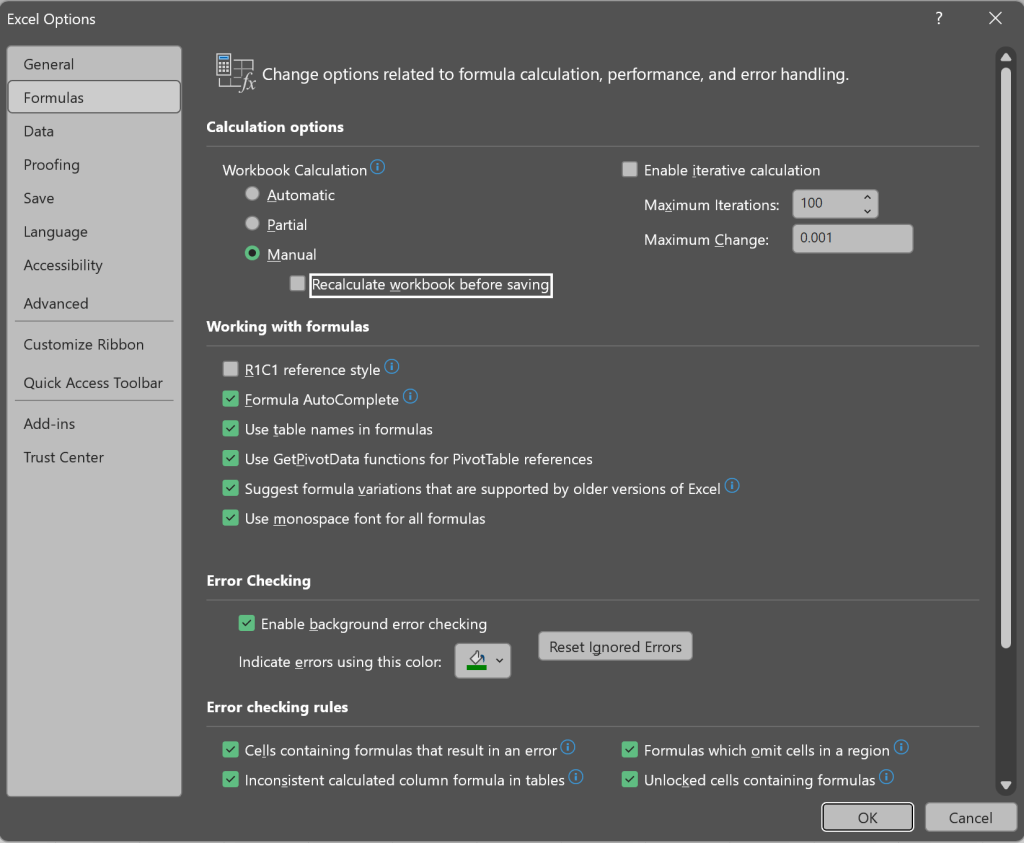The width and height of the screenshot is (1024, 843).
Task: Open the Save options category
Action: [94, 198]
